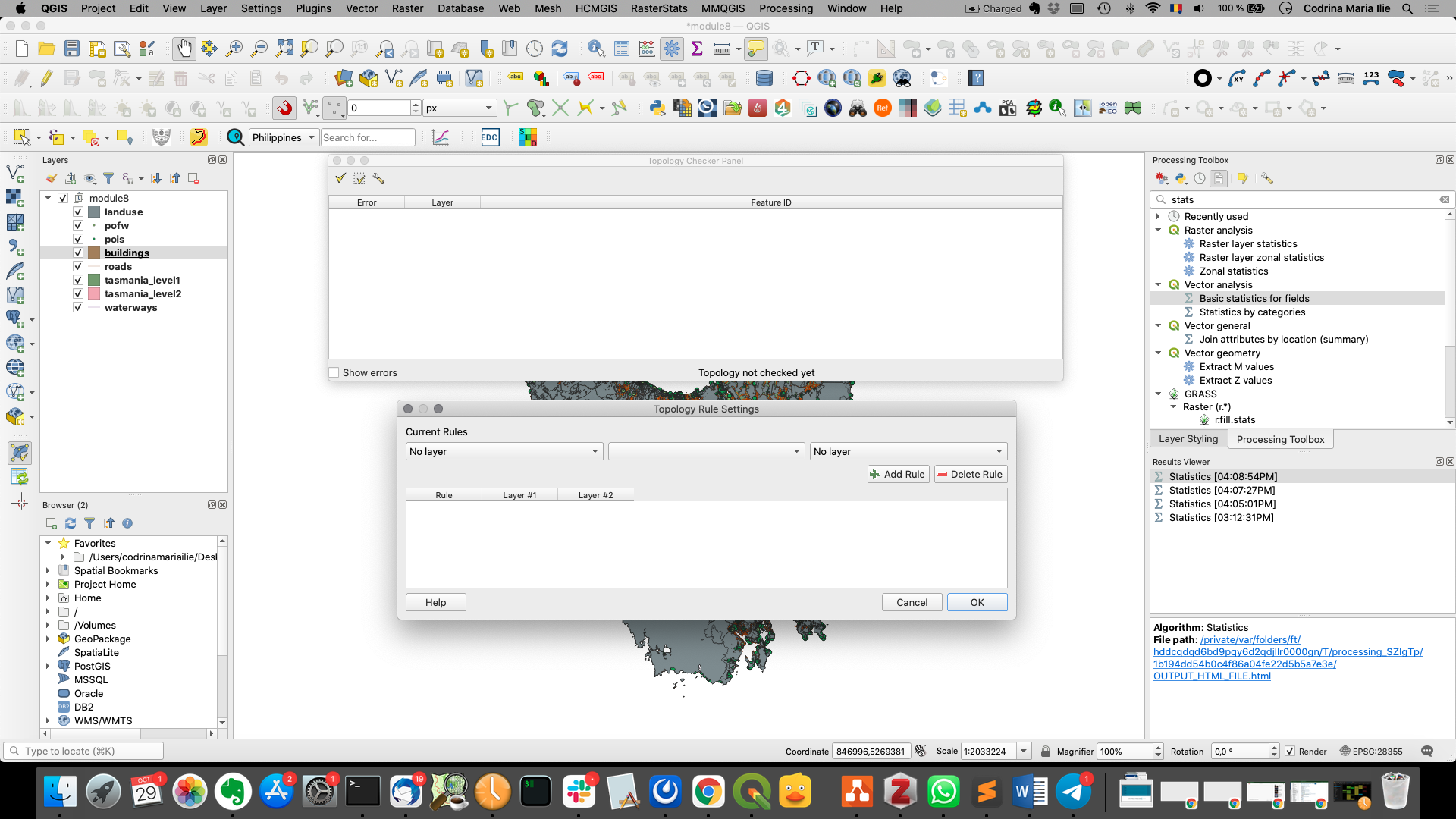Click the Delete Rule button

tap(968, 474)
